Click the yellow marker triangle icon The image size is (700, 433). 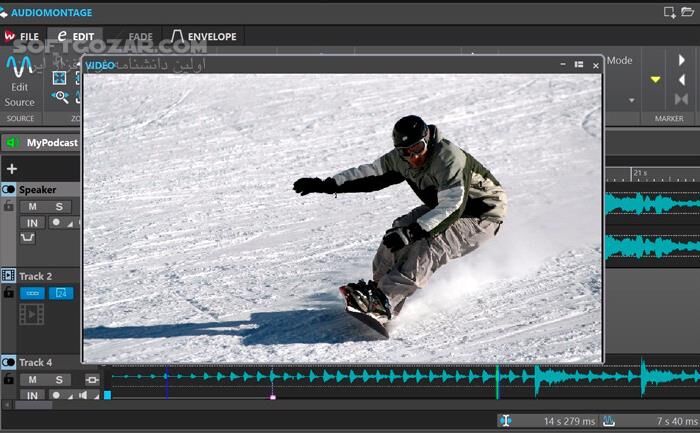coord(655,79)
